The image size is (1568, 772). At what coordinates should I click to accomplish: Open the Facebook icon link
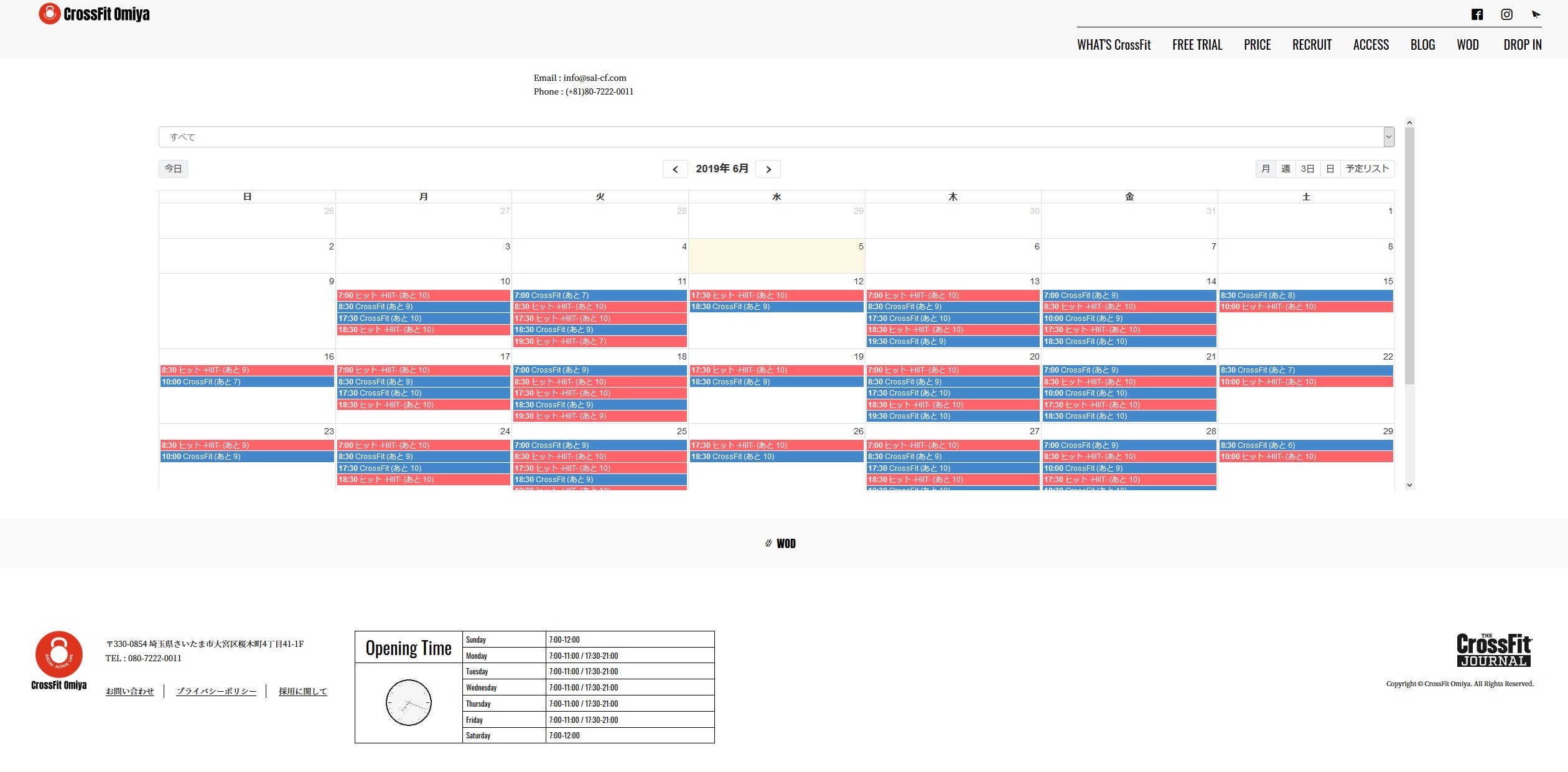[x=1477, y=14]
